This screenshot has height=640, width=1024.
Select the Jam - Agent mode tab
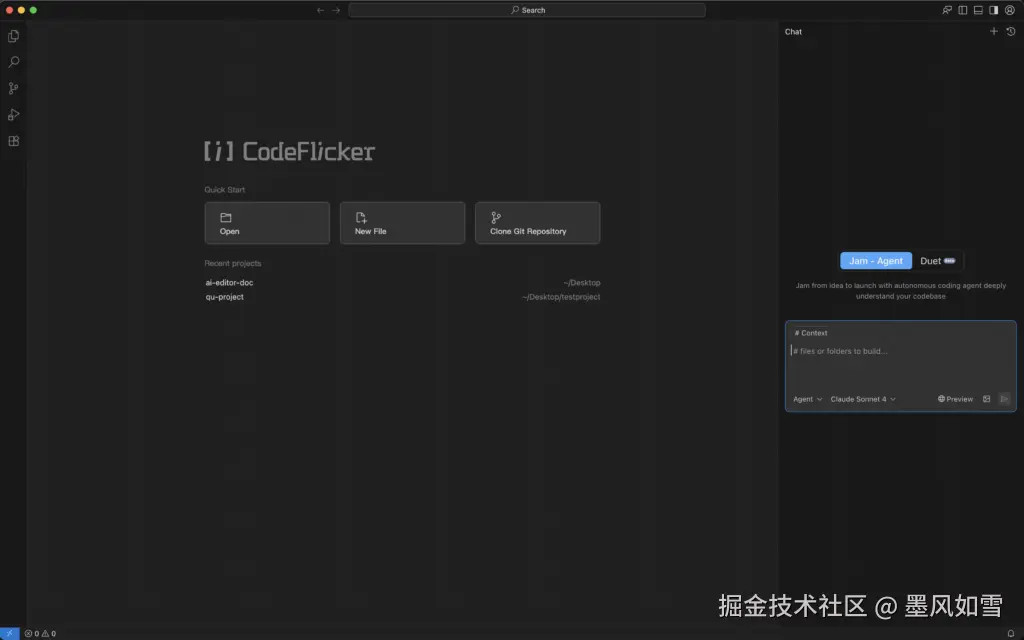click(x=876, y=261)
